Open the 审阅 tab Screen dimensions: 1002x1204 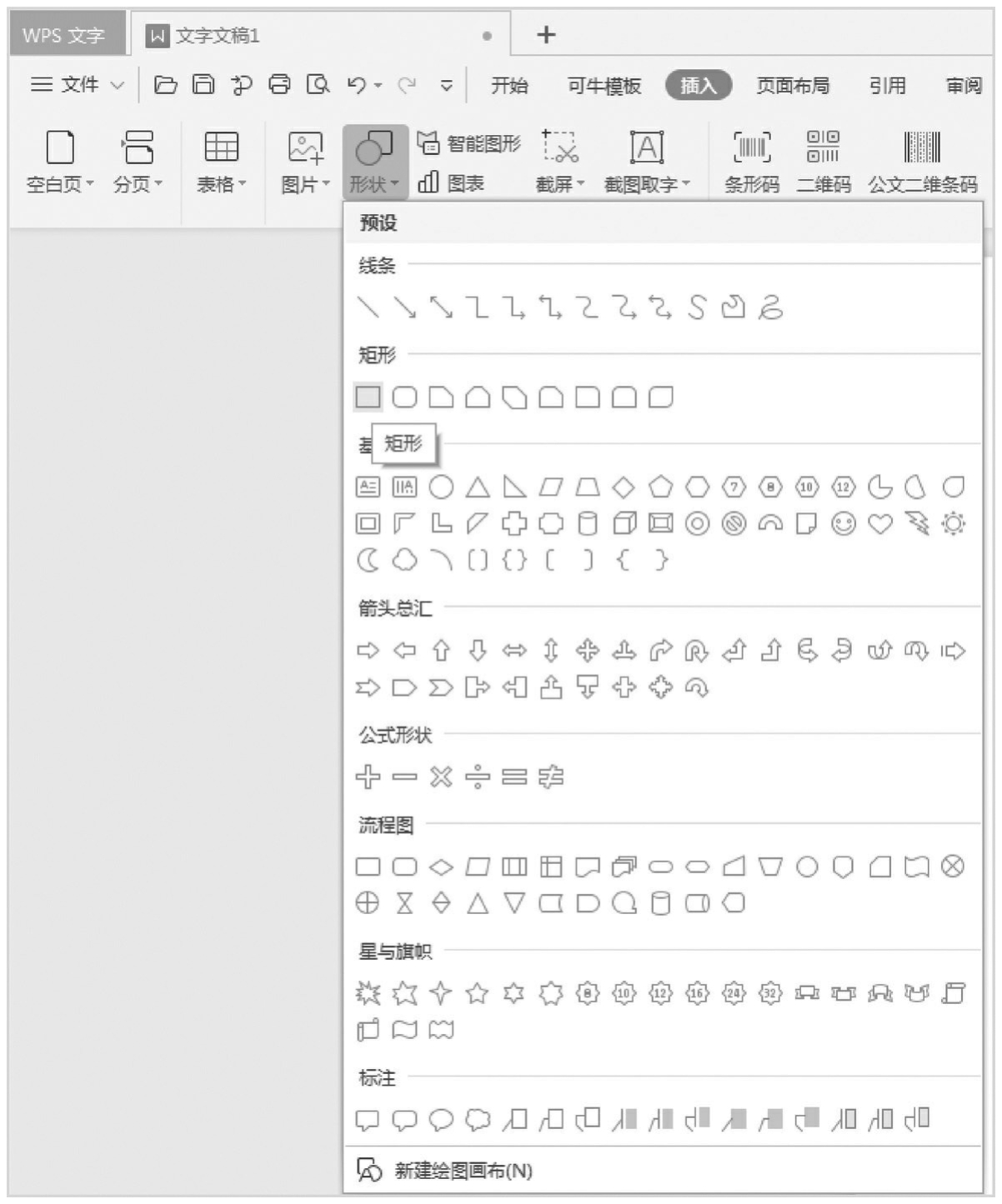[x=964, y=85]
